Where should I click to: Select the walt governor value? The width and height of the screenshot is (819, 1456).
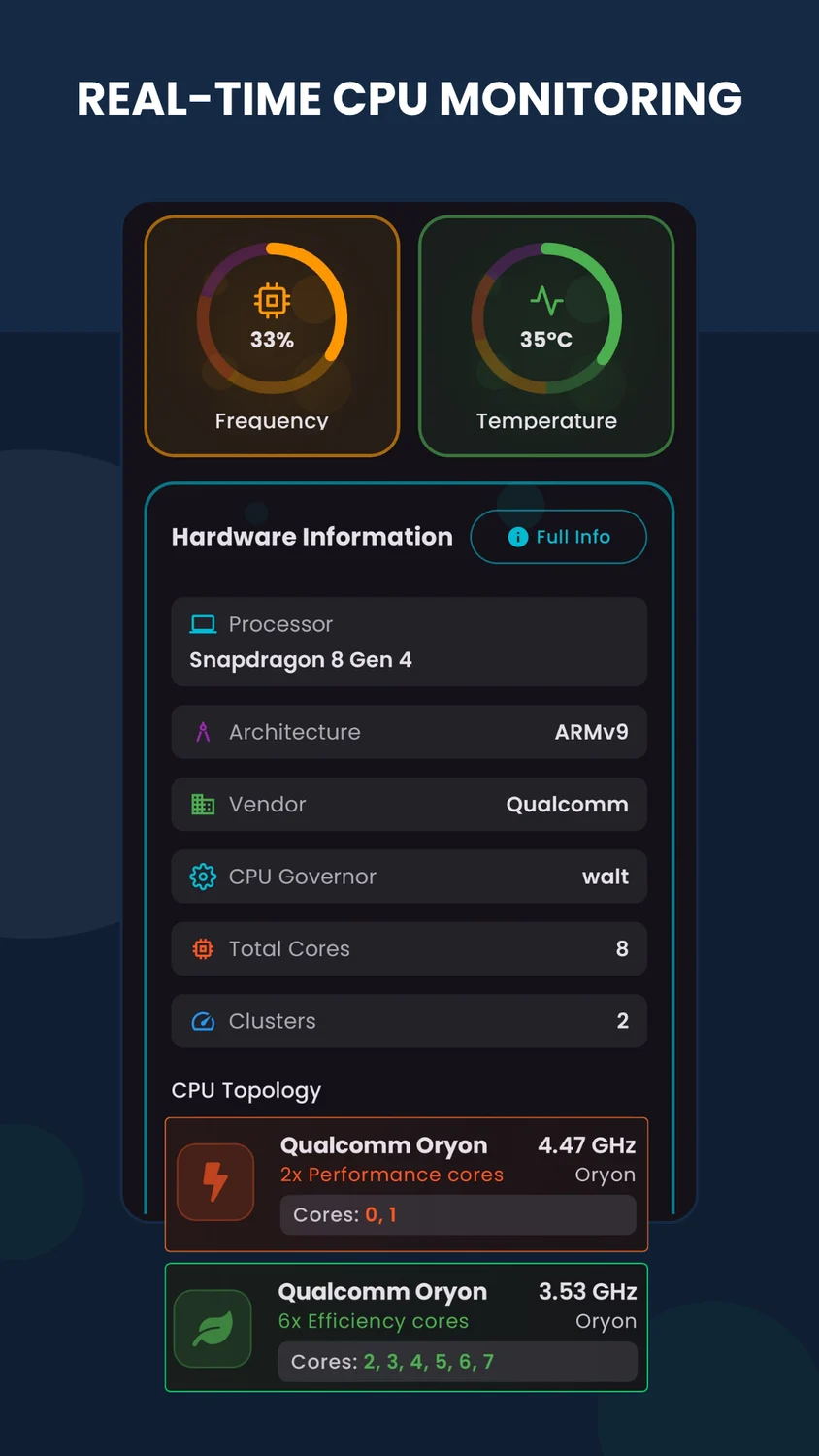606,877
